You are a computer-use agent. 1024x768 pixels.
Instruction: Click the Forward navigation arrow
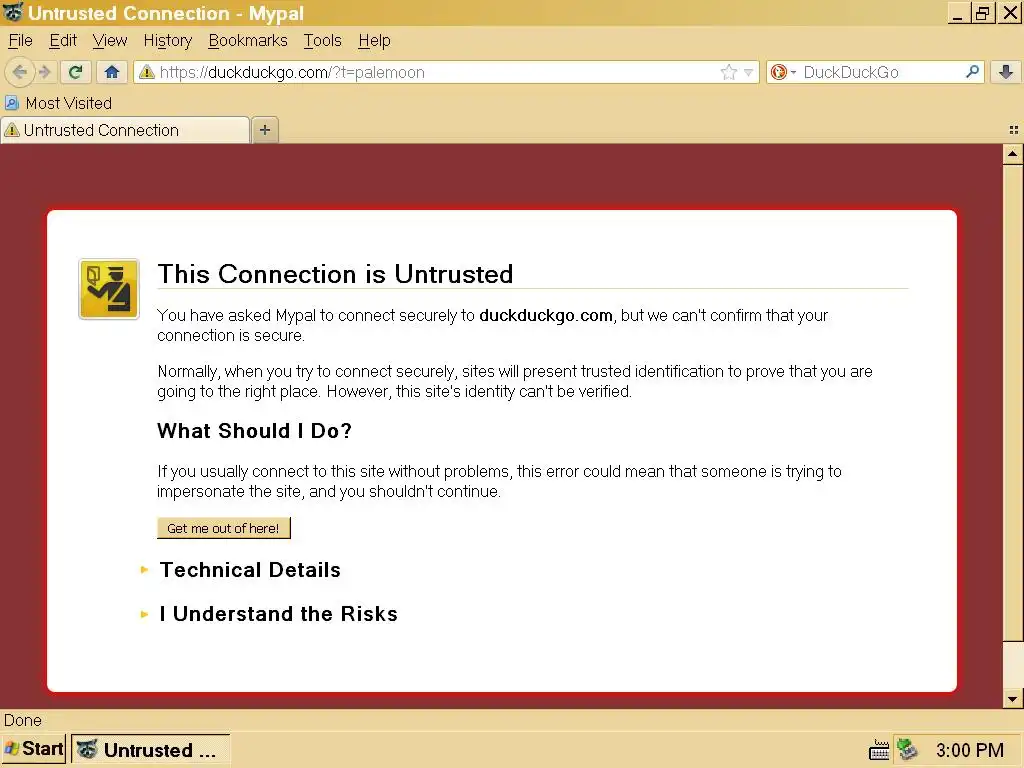[44, 72]
